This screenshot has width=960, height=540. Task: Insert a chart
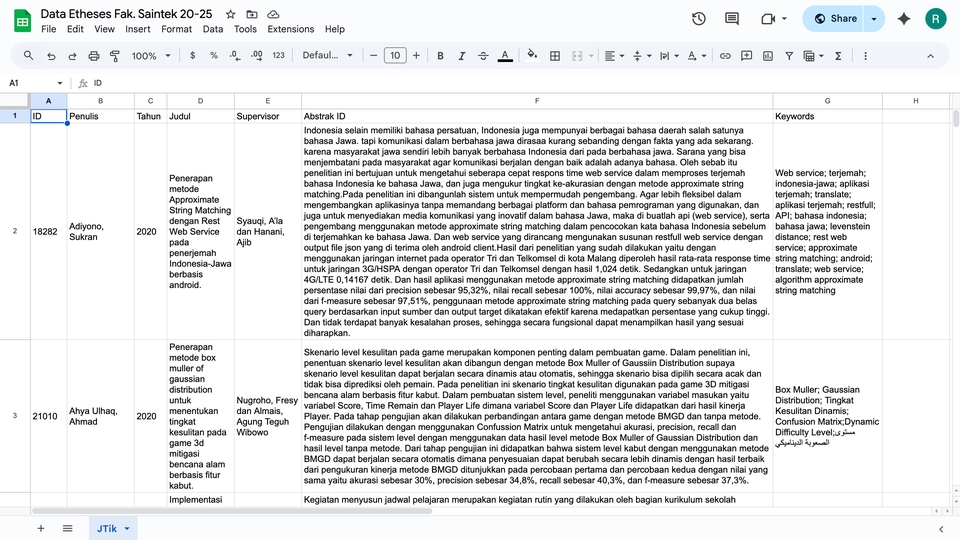(768, 56)
